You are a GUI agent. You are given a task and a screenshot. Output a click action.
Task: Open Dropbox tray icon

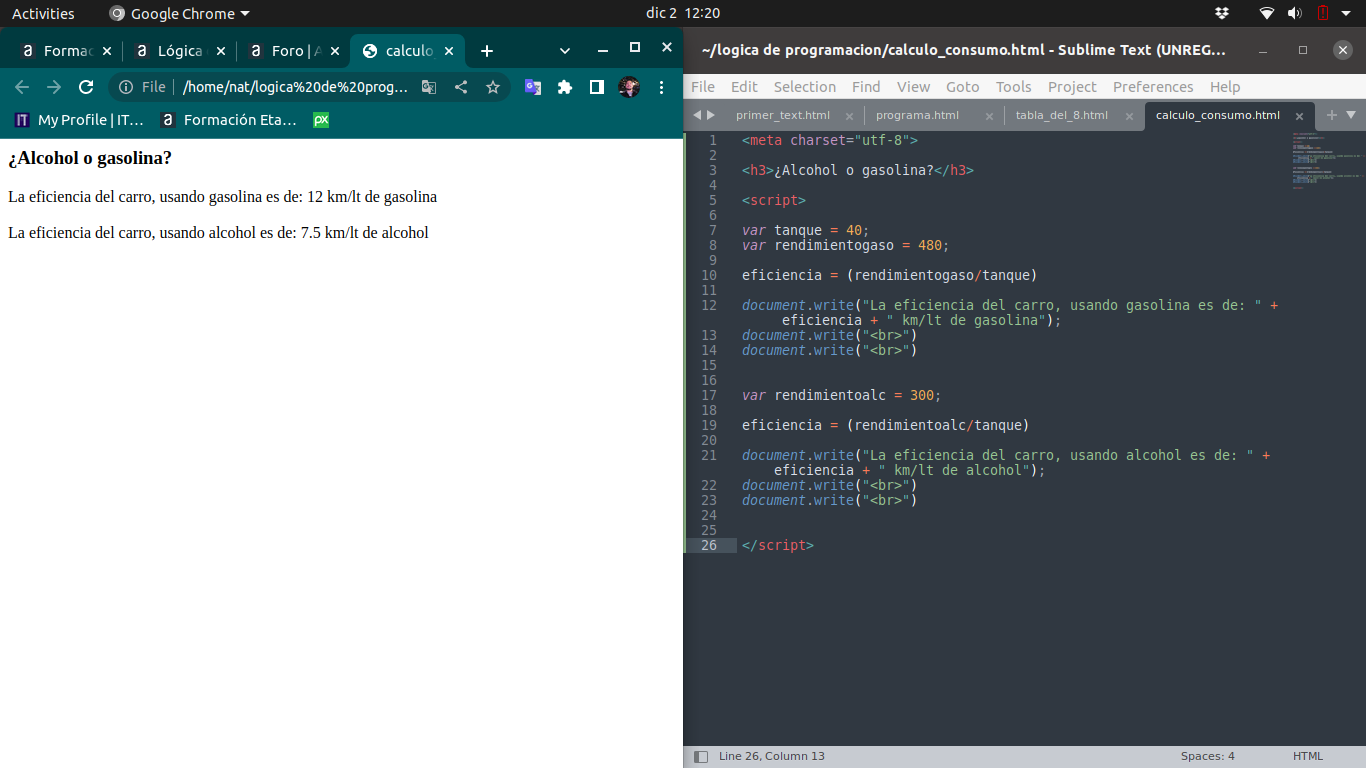tap(1222, 13)
